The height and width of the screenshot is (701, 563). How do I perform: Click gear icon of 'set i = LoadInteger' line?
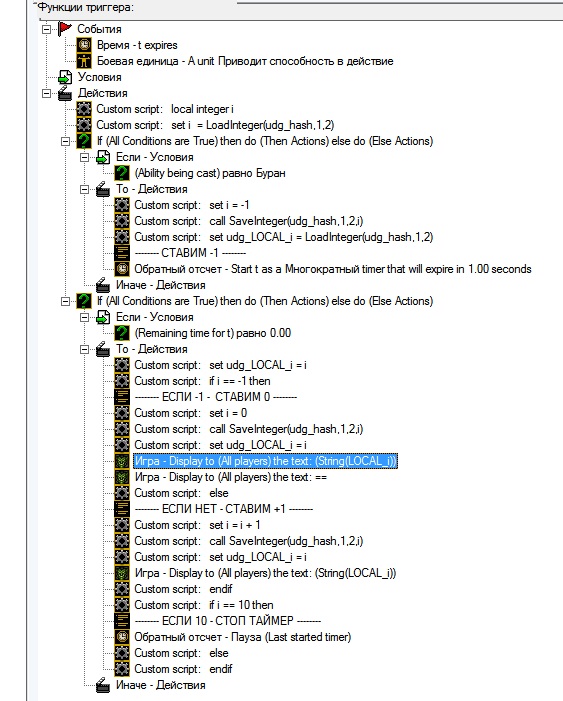click(84, 125)
